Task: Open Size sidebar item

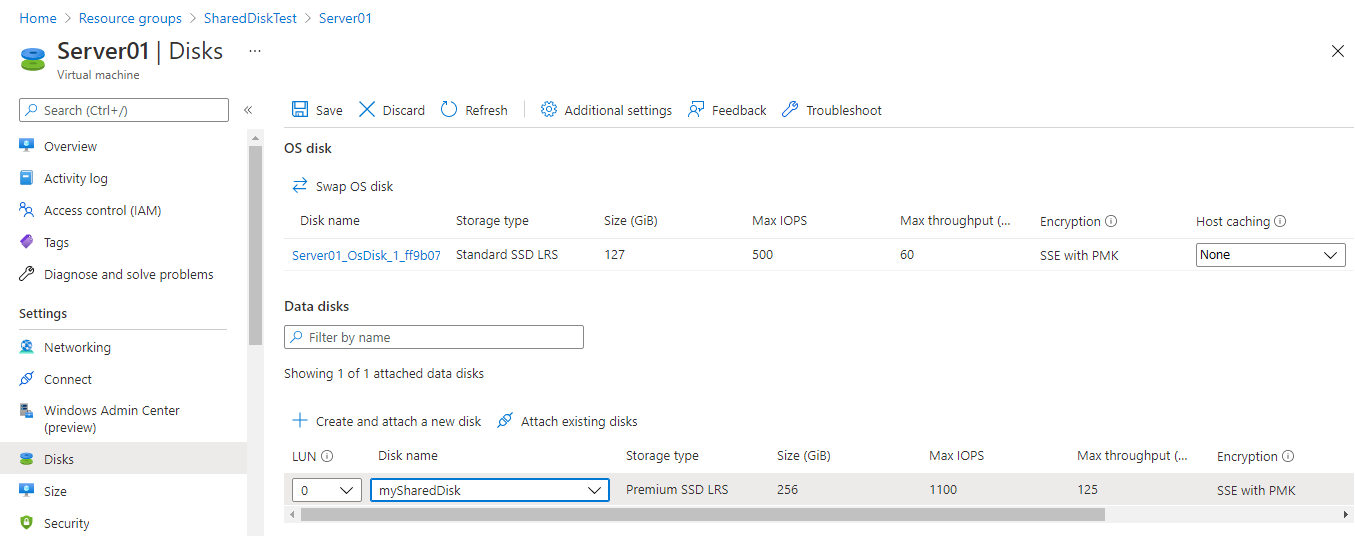Action: click(56, 491)
